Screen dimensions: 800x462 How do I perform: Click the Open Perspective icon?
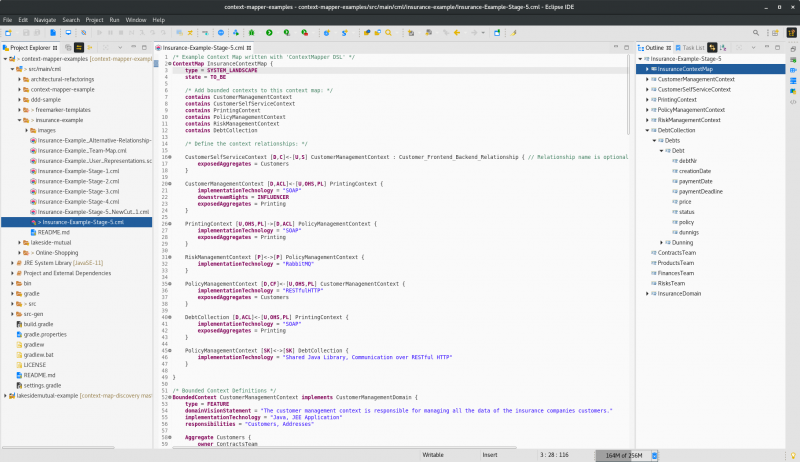(x=775, y=33)
